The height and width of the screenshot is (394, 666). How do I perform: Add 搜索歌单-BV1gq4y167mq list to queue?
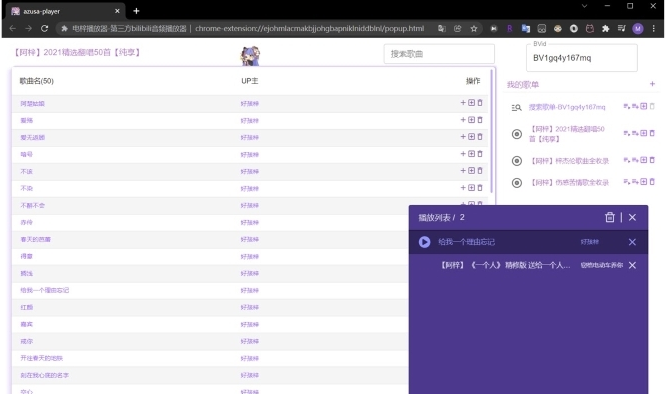tap(635, 106)
